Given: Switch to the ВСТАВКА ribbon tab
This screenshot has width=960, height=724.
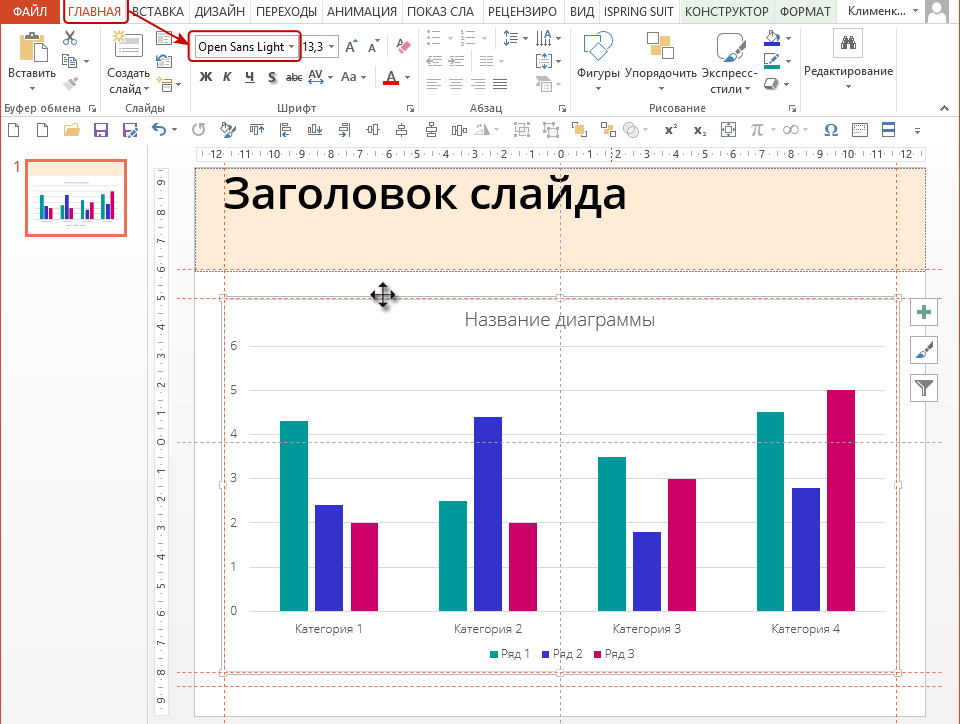Looking at the screenshot, I should click(157, 12).
